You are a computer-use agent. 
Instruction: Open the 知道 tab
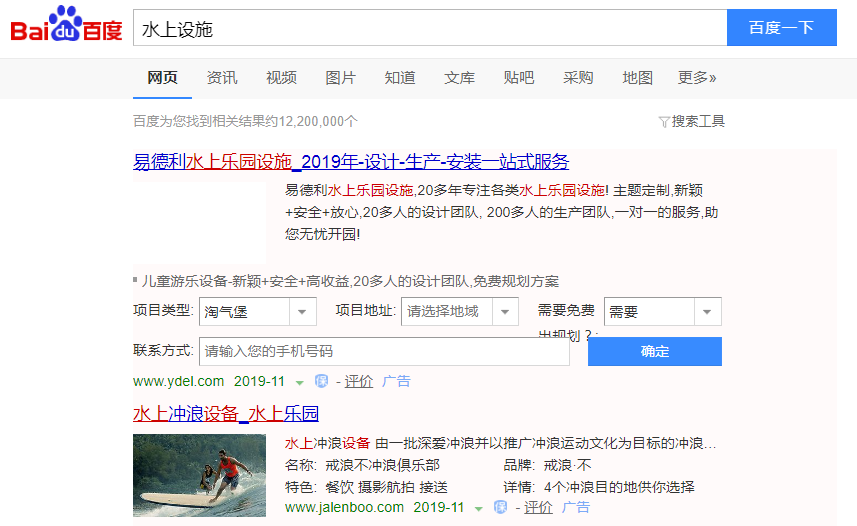click(x=400, y=78)
